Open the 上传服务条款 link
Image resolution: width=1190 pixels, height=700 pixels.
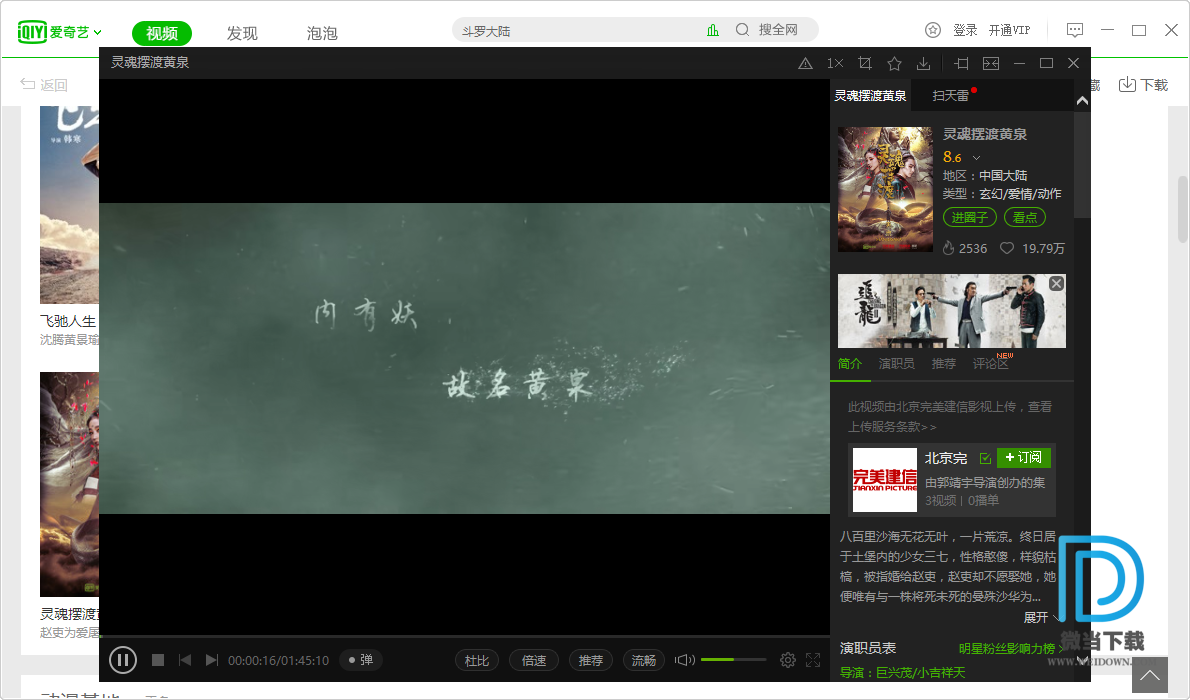pos(892,427)
